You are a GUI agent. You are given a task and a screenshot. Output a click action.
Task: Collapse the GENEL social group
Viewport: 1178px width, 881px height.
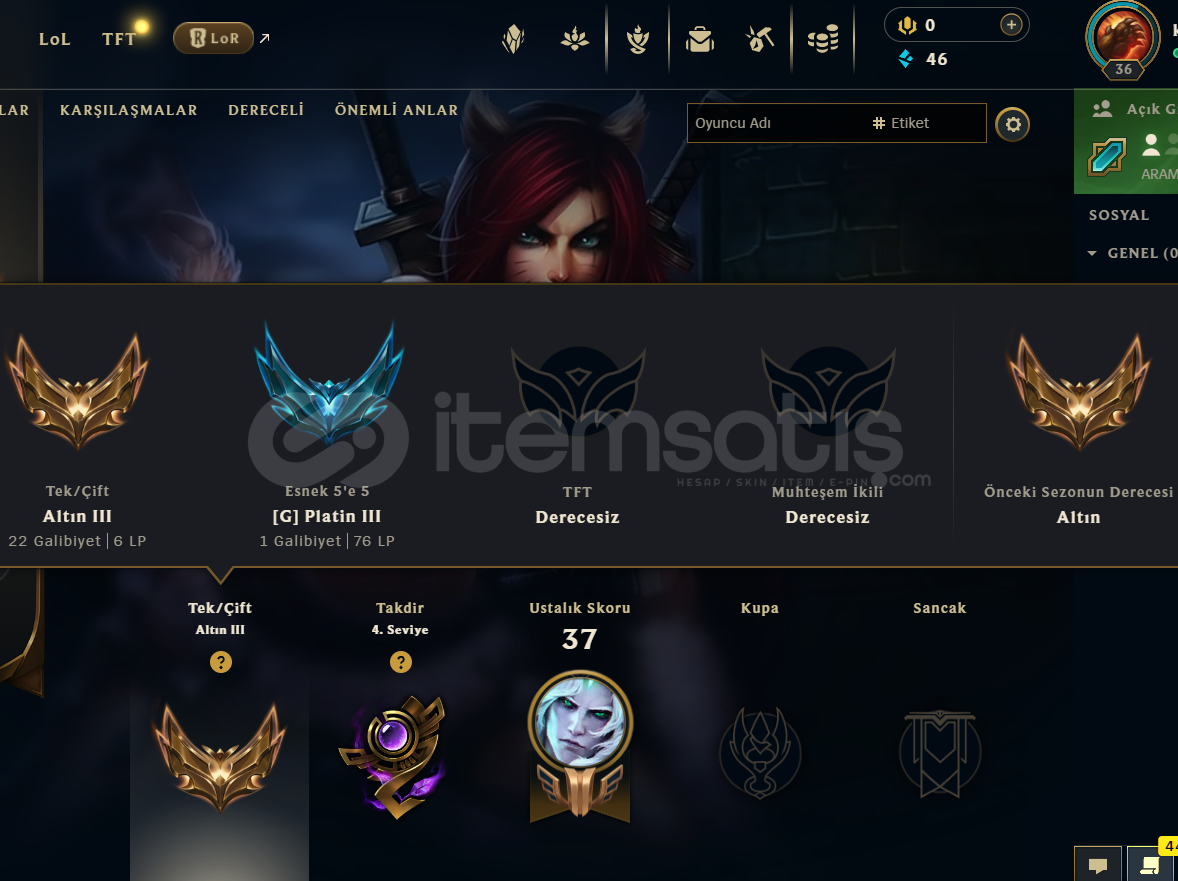pos(1092,254)
